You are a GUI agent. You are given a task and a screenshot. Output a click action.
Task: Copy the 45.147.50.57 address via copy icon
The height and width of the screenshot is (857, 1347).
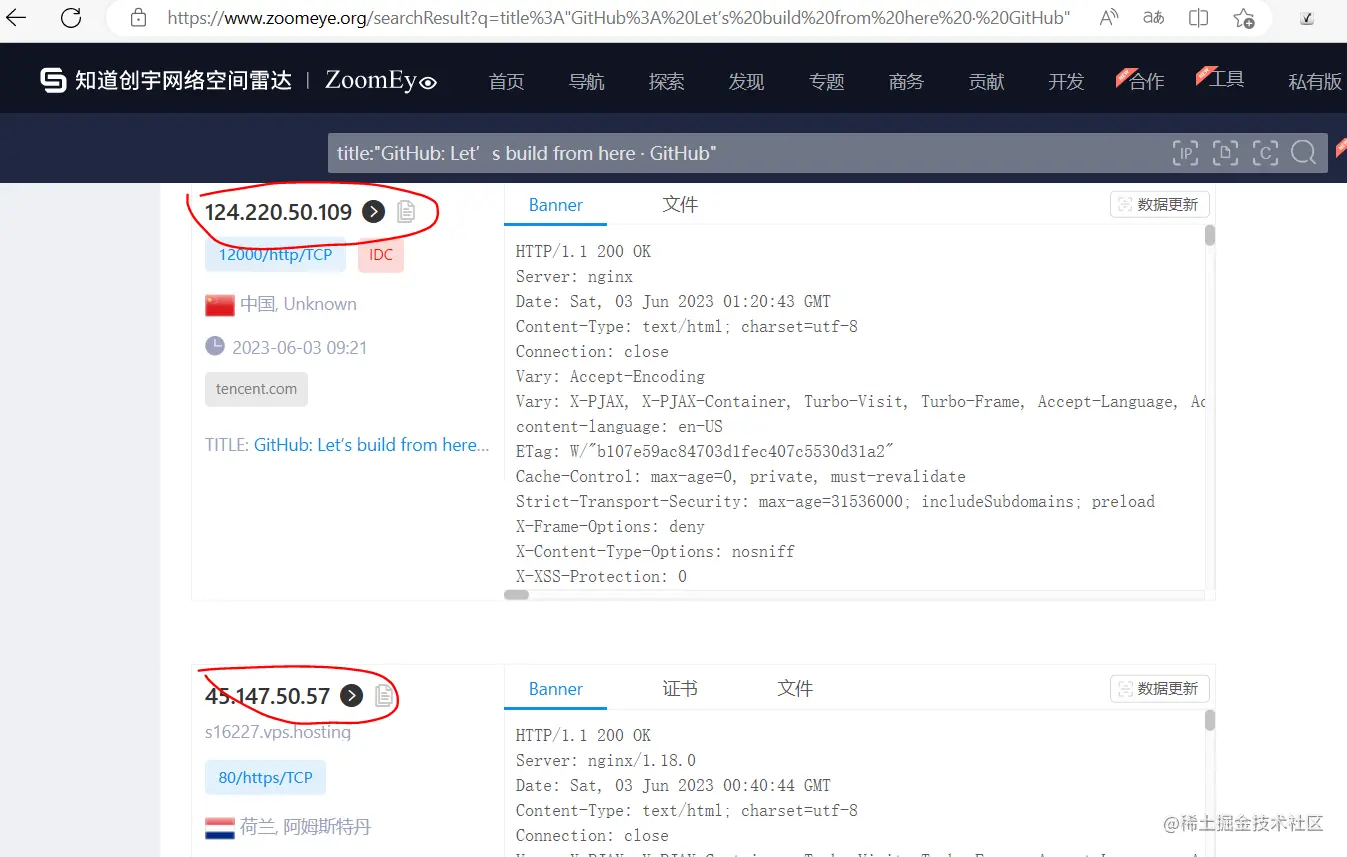383,695
